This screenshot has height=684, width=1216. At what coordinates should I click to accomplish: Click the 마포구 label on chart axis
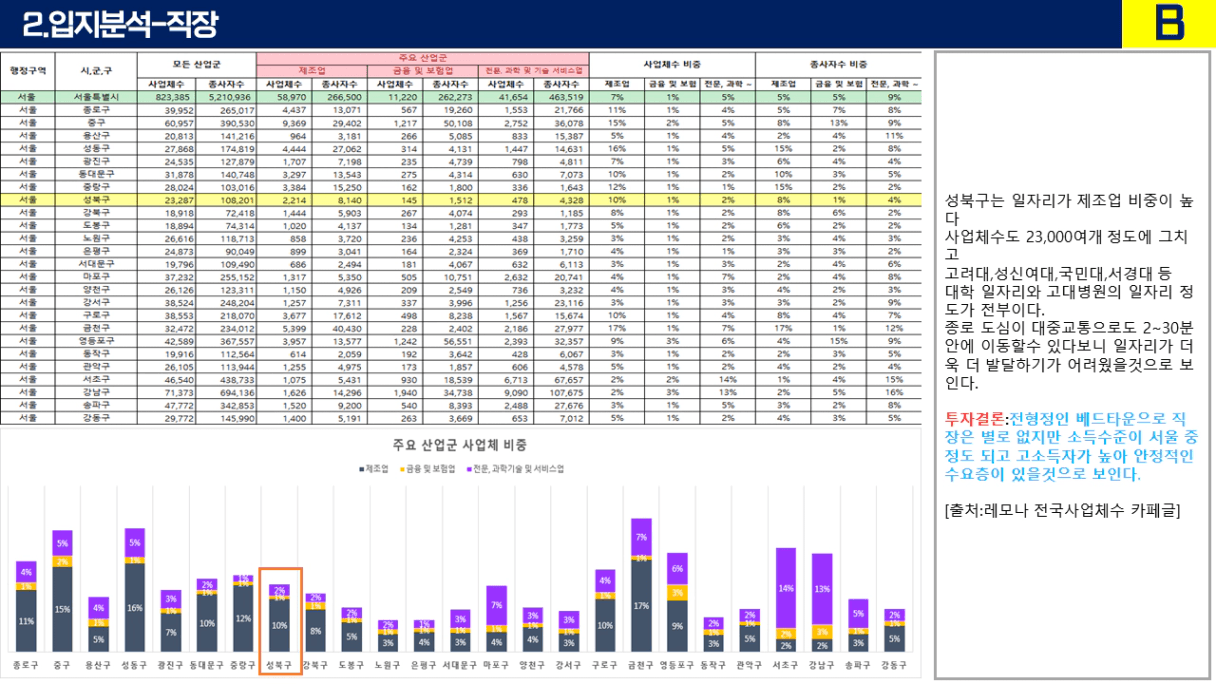[497, 664]
